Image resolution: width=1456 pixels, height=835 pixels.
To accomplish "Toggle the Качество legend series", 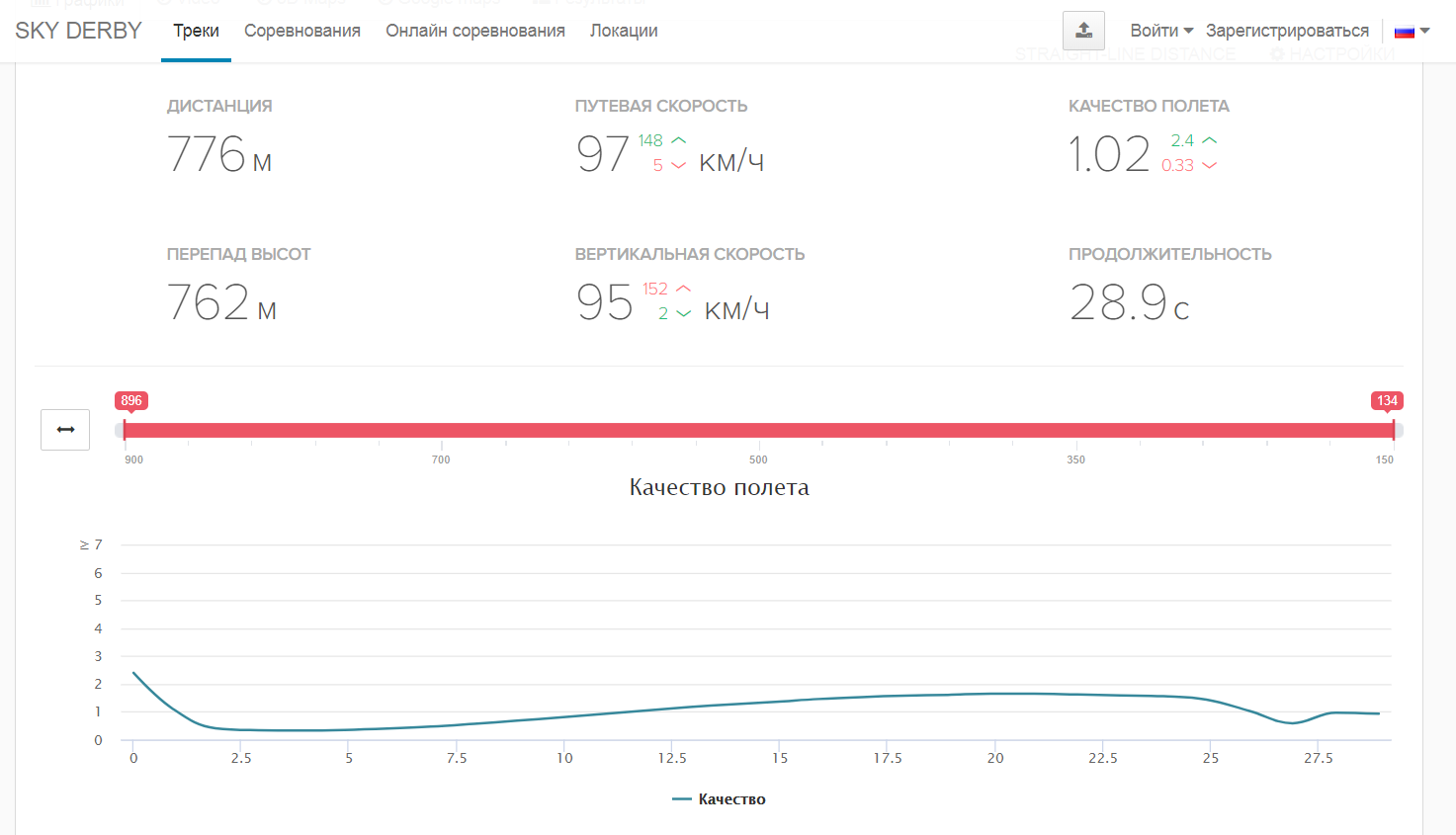I will tap(719, 799).
